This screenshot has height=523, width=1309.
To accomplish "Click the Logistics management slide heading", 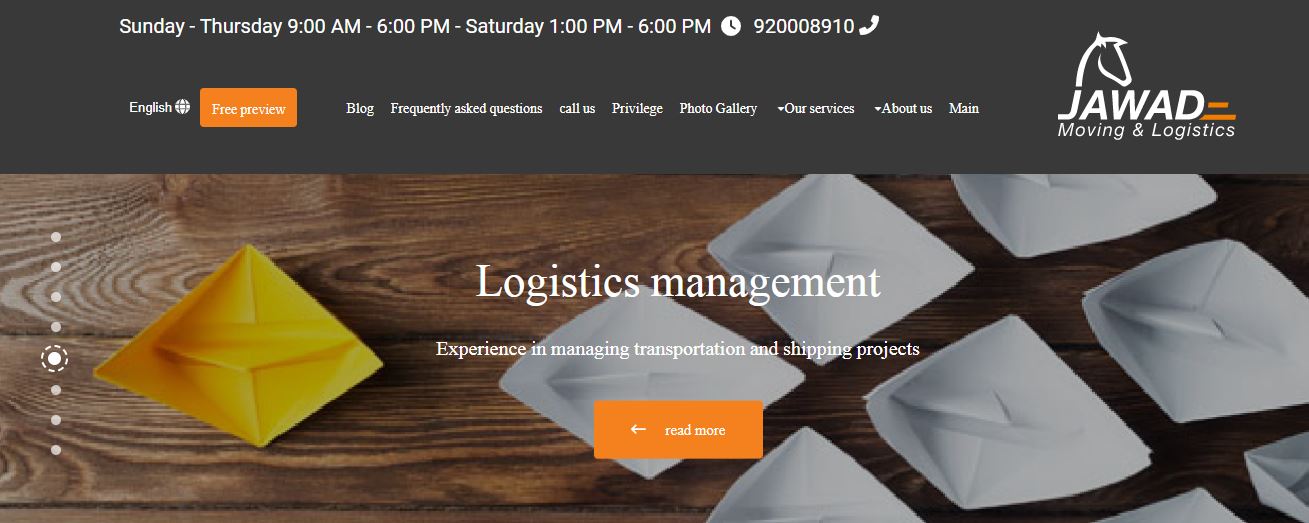I will pos(678,282).
